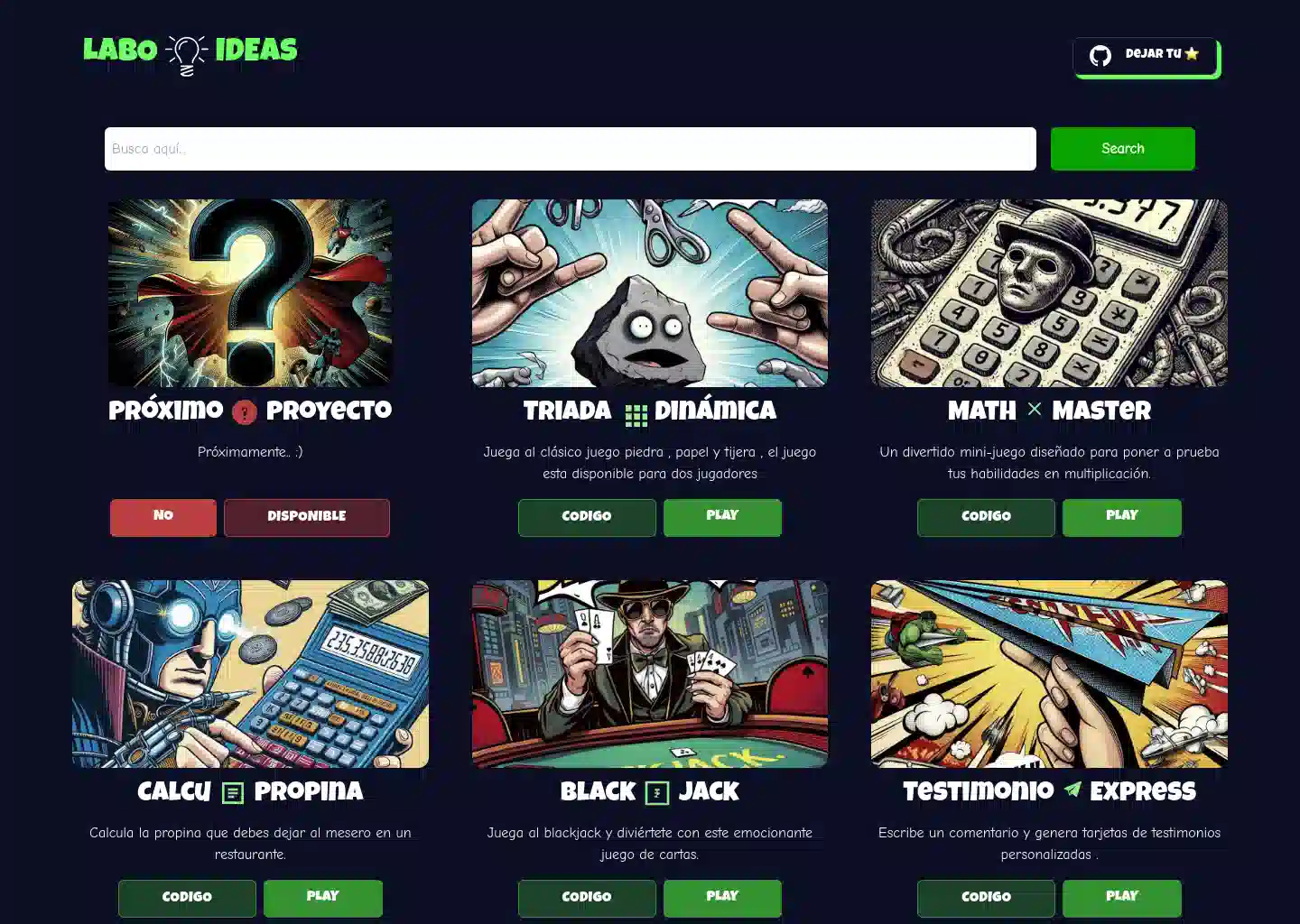Focus the 'Busco aquí' search field
The height and width of the screenshot is (924, 1300).
click(x=571, y=149)
